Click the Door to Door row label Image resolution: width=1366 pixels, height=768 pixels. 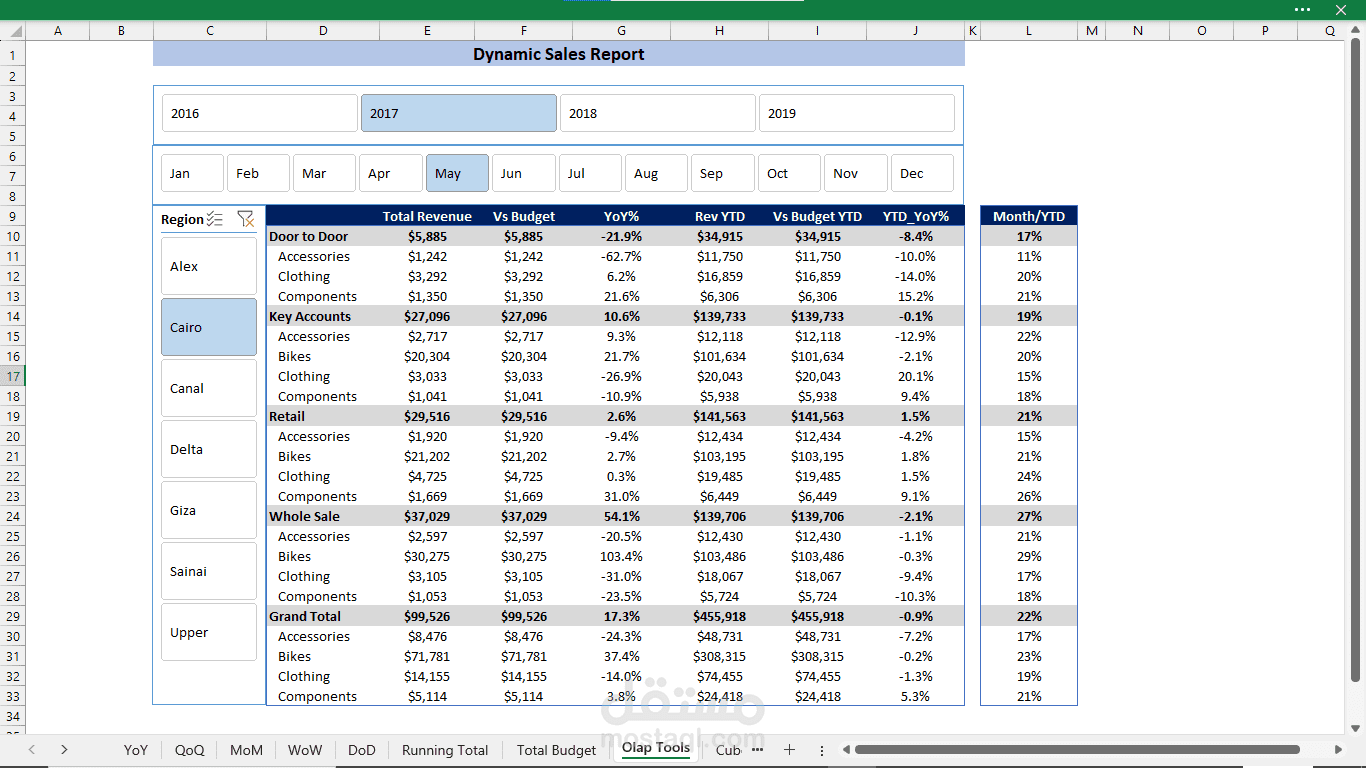pyautogui.click(x=308, y=236)
